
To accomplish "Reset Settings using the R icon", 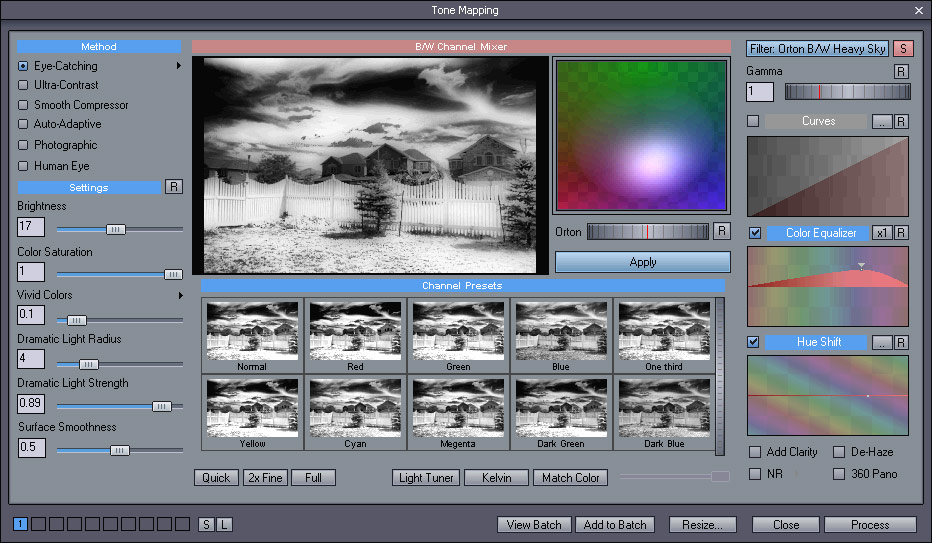I will point(174,187).
